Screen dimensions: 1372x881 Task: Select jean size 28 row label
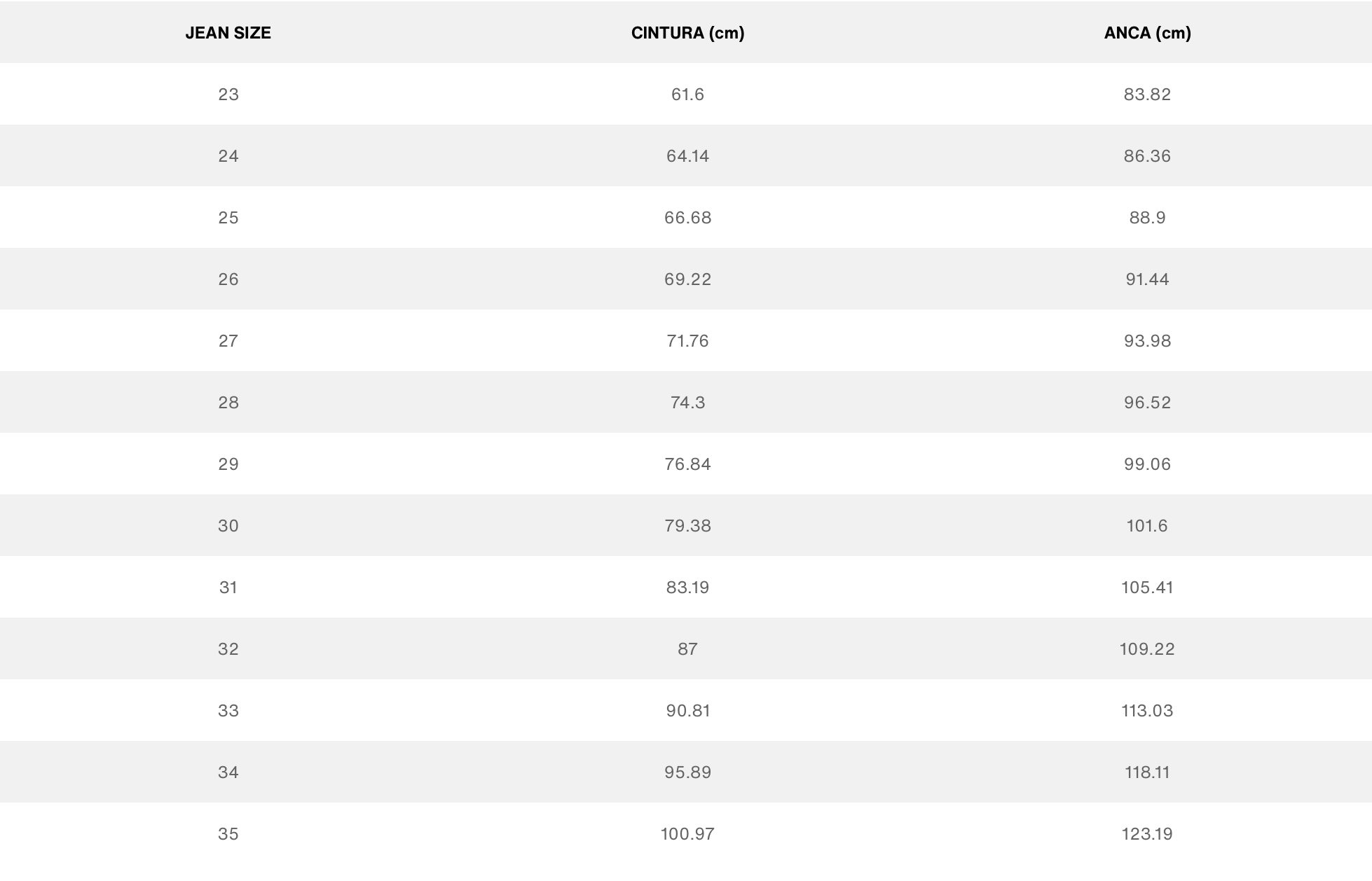pyautogui.click(x=228, y=403)
